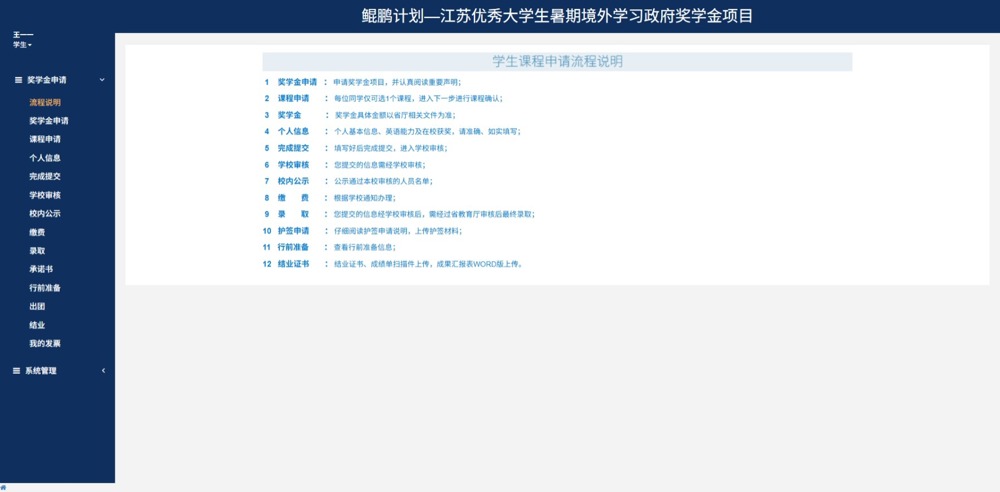Open 承诺书 in the sidebar
This screenshot has width=1000, height=492.
point(41,269)
